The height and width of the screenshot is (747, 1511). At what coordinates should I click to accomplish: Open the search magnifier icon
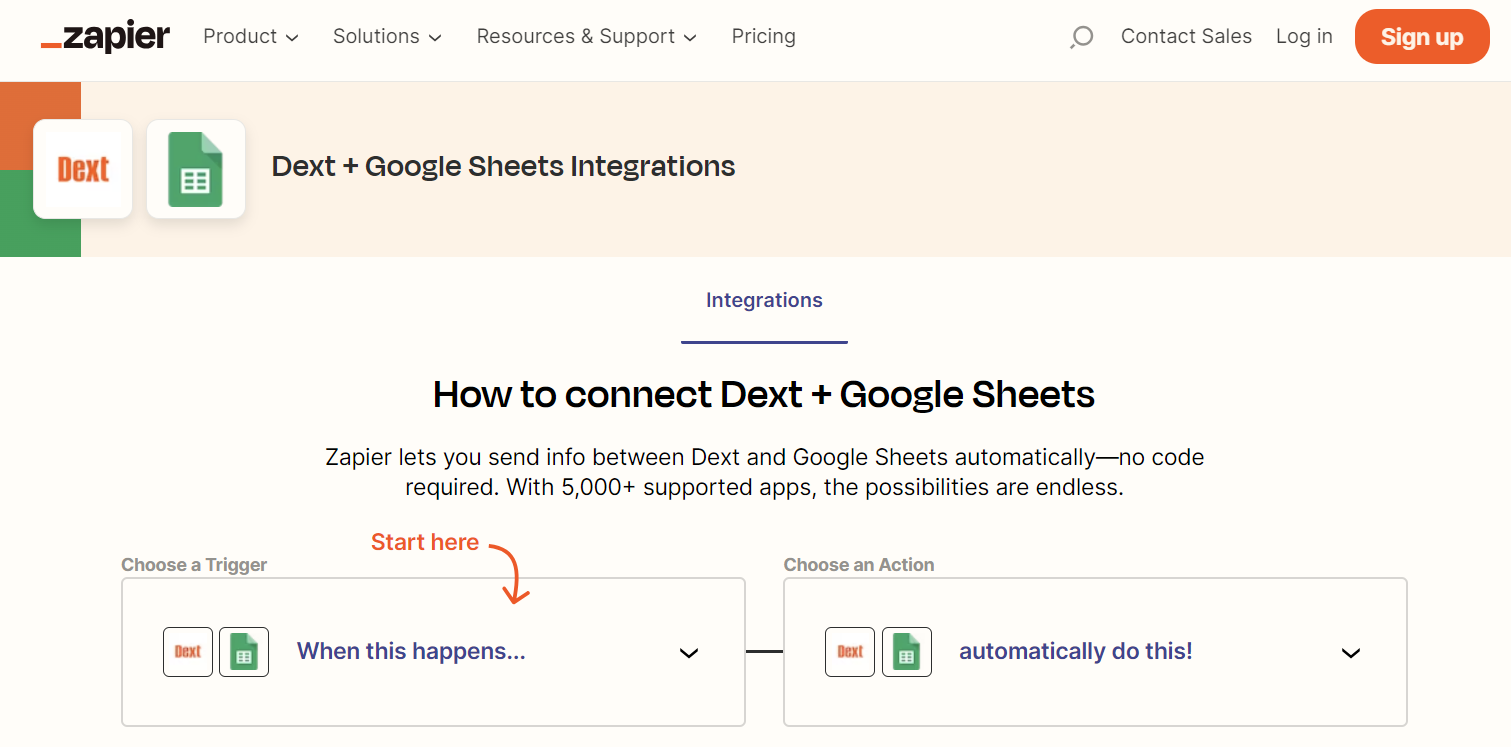(x=1081, y=37)
